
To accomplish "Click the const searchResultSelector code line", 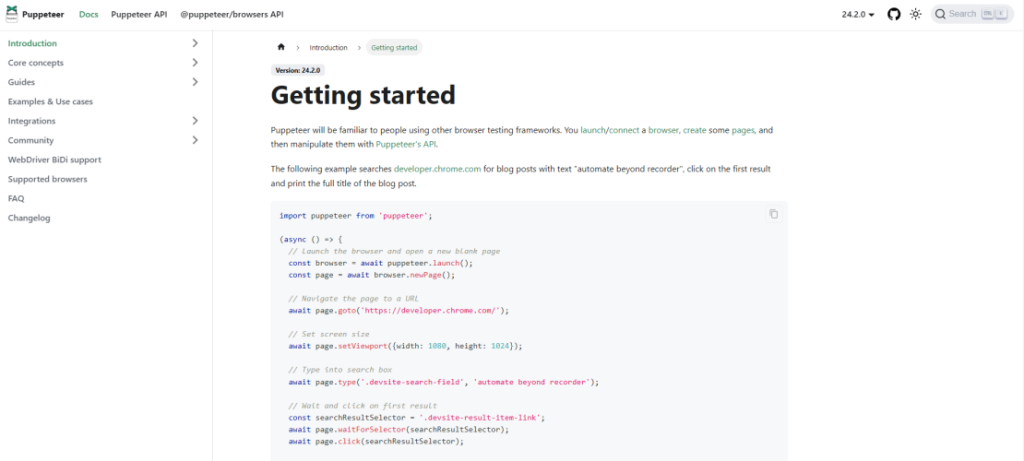I will click(417, 417).
